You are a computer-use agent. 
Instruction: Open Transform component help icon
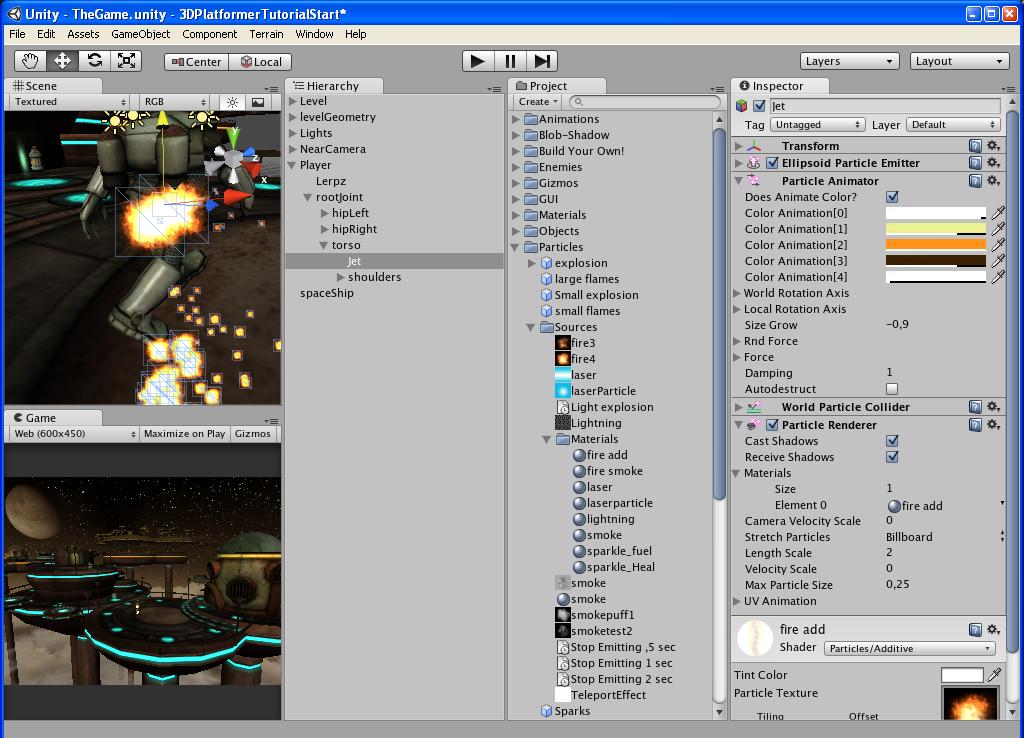(975, 146)
